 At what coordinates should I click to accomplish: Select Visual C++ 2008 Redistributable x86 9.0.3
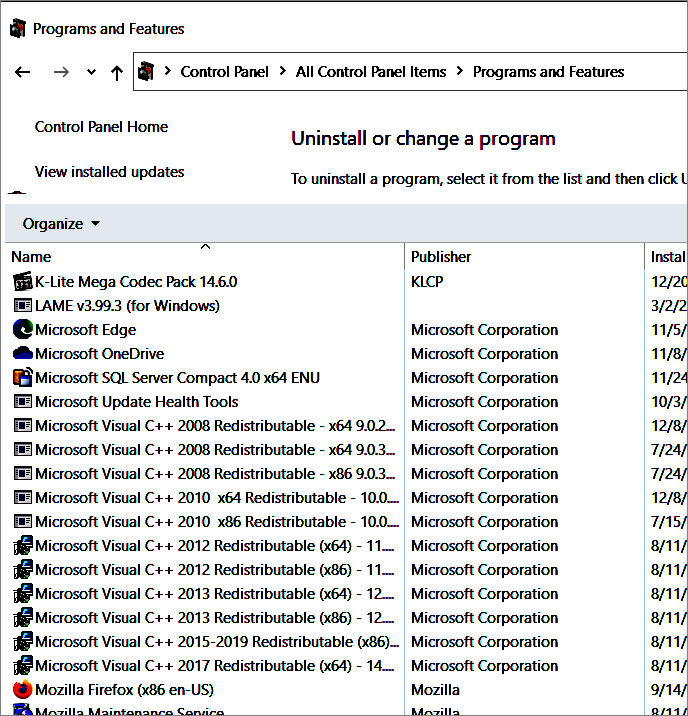pyautogui.click(x=215, y=474)
